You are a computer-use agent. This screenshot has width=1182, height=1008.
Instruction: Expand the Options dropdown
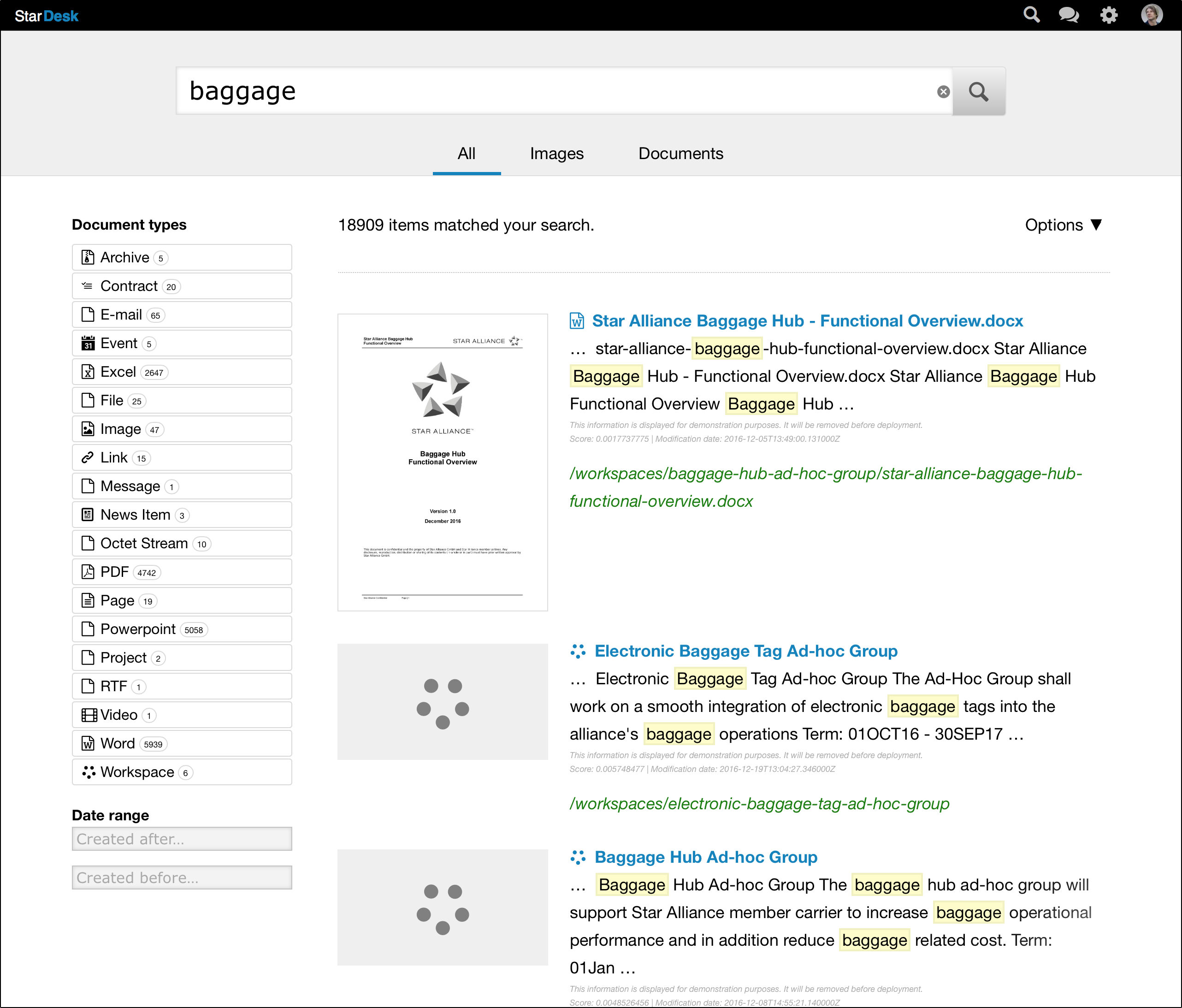tap(1063, 225)
